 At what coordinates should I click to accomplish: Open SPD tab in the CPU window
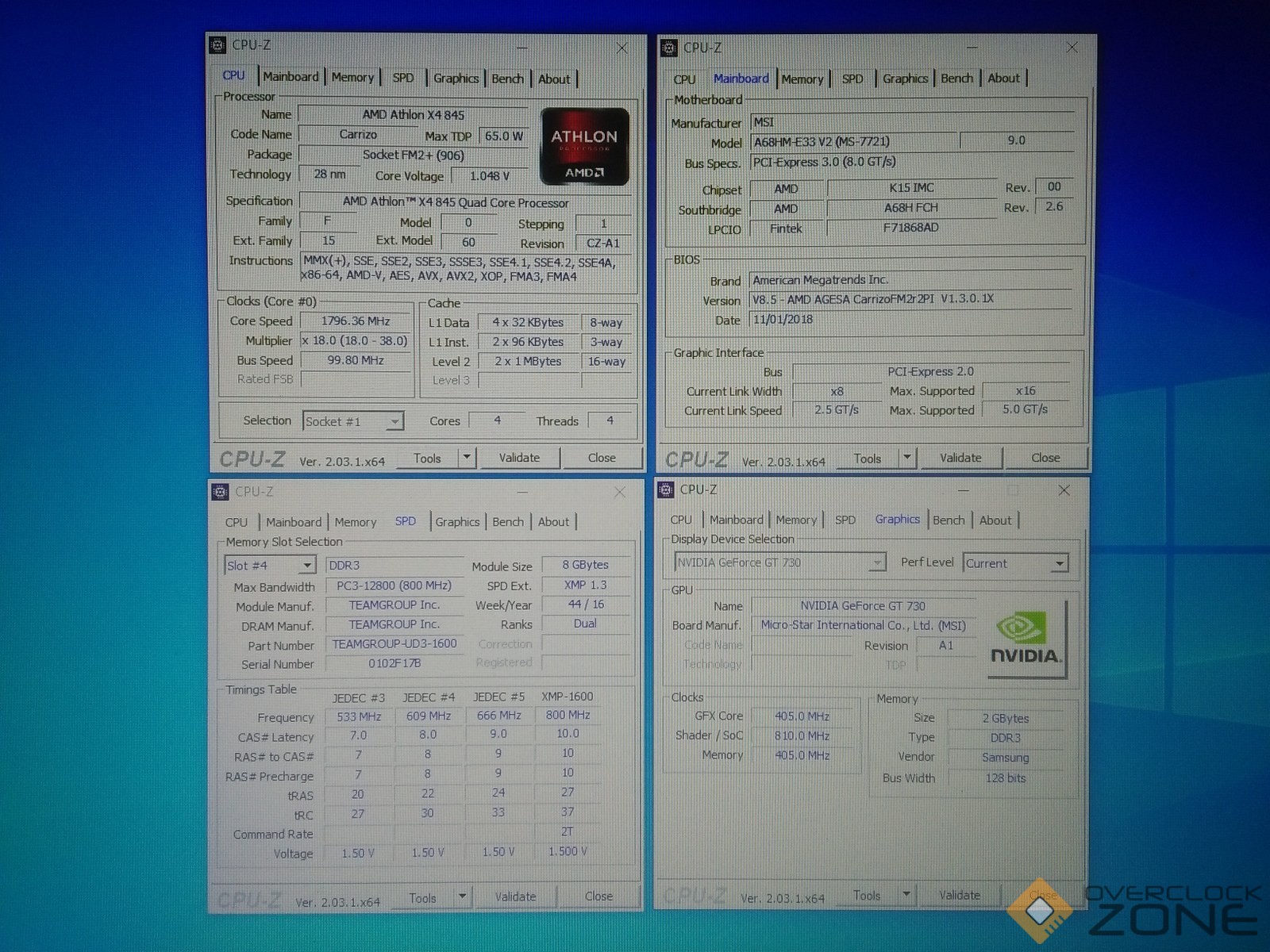point(403,78)
